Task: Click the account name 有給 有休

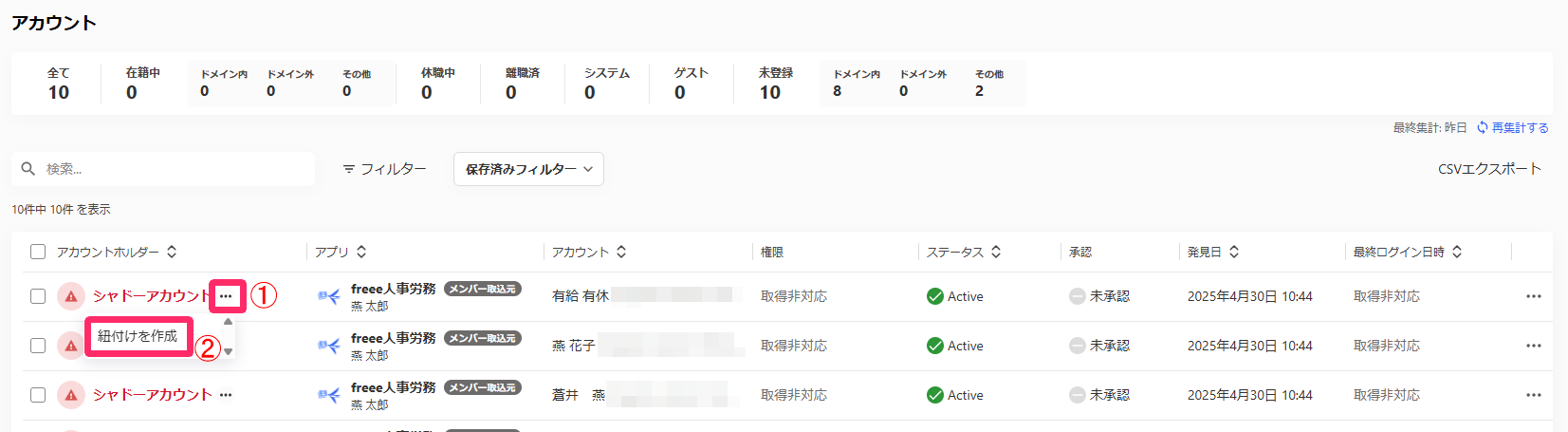Action: pos(581,296)
